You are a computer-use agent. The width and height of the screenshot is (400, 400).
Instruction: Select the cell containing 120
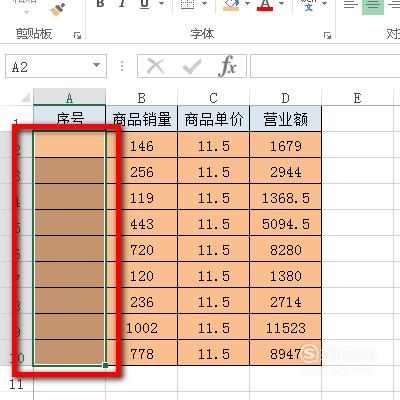142,275
